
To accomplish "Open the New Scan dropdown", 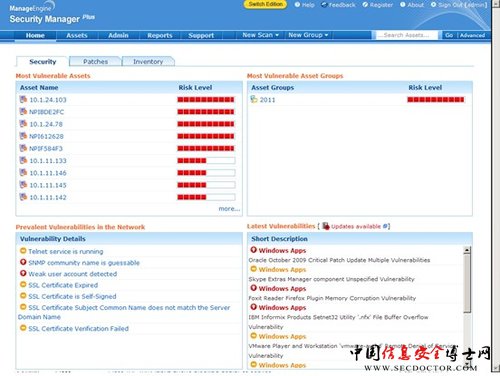I will tap(260, 35).
